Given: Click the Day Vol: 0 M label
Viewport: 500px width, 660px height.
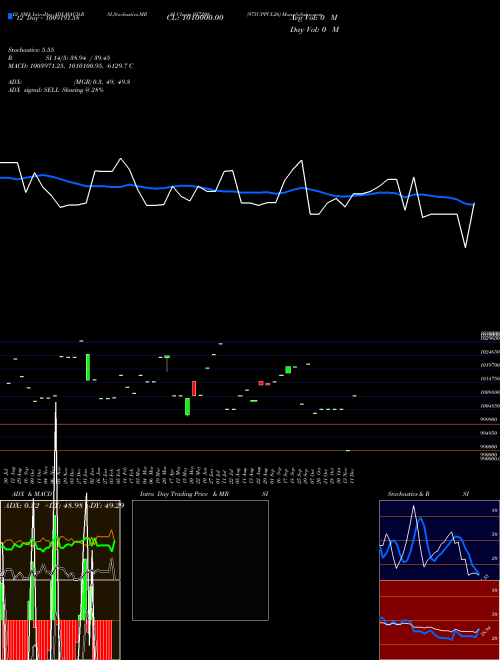Looking at the screenshot, I should [x=314, y=30].
